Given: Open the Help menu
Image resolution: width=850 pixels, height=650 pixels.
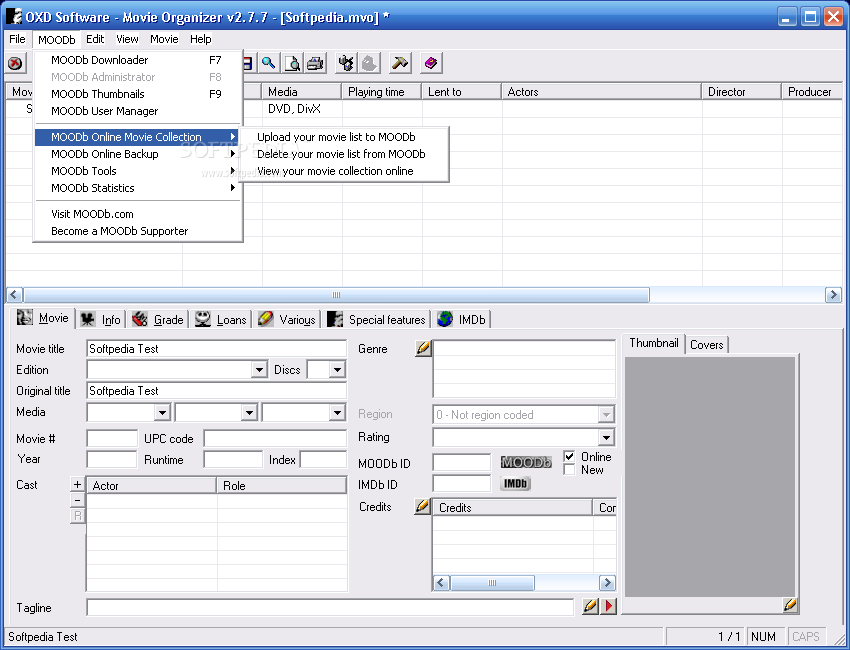Looking at the screenshot, I should [x=201, y=39].
